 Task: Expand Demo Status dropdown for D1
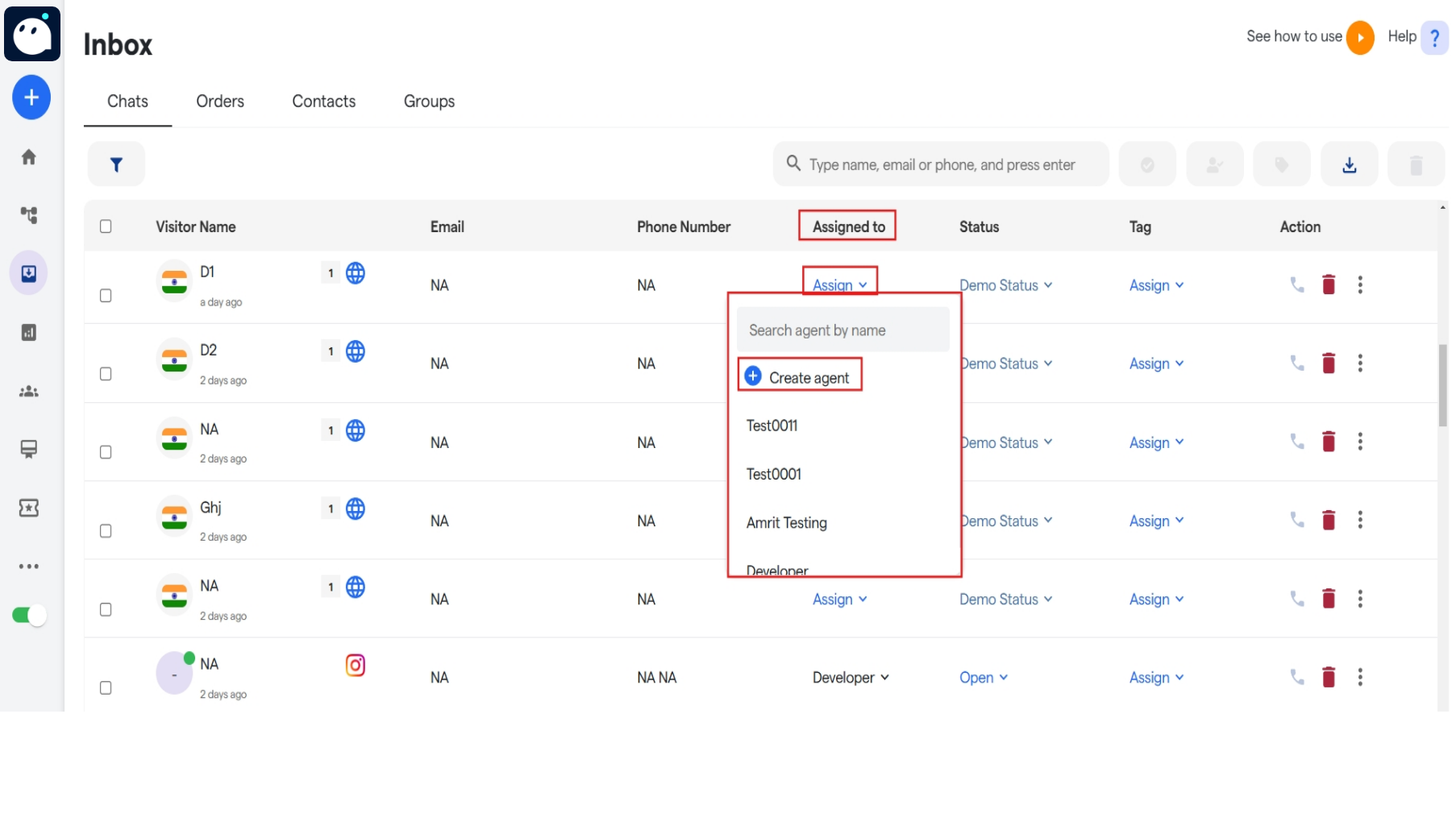(1005, 285)
